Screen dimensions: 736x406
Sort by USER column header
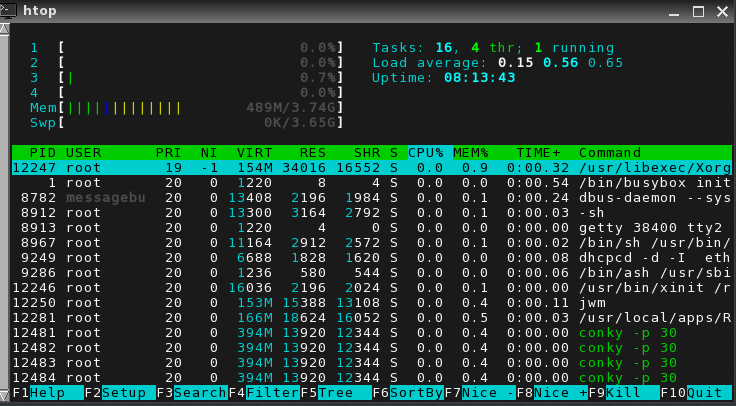tap(84, 153)
